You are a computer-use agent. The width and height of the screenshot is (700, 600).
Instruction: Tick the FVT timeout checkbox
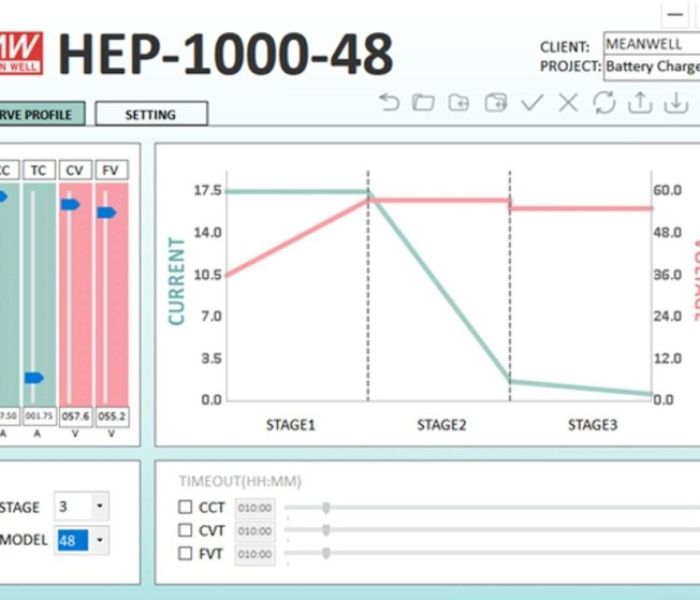(x=185, y=553)
